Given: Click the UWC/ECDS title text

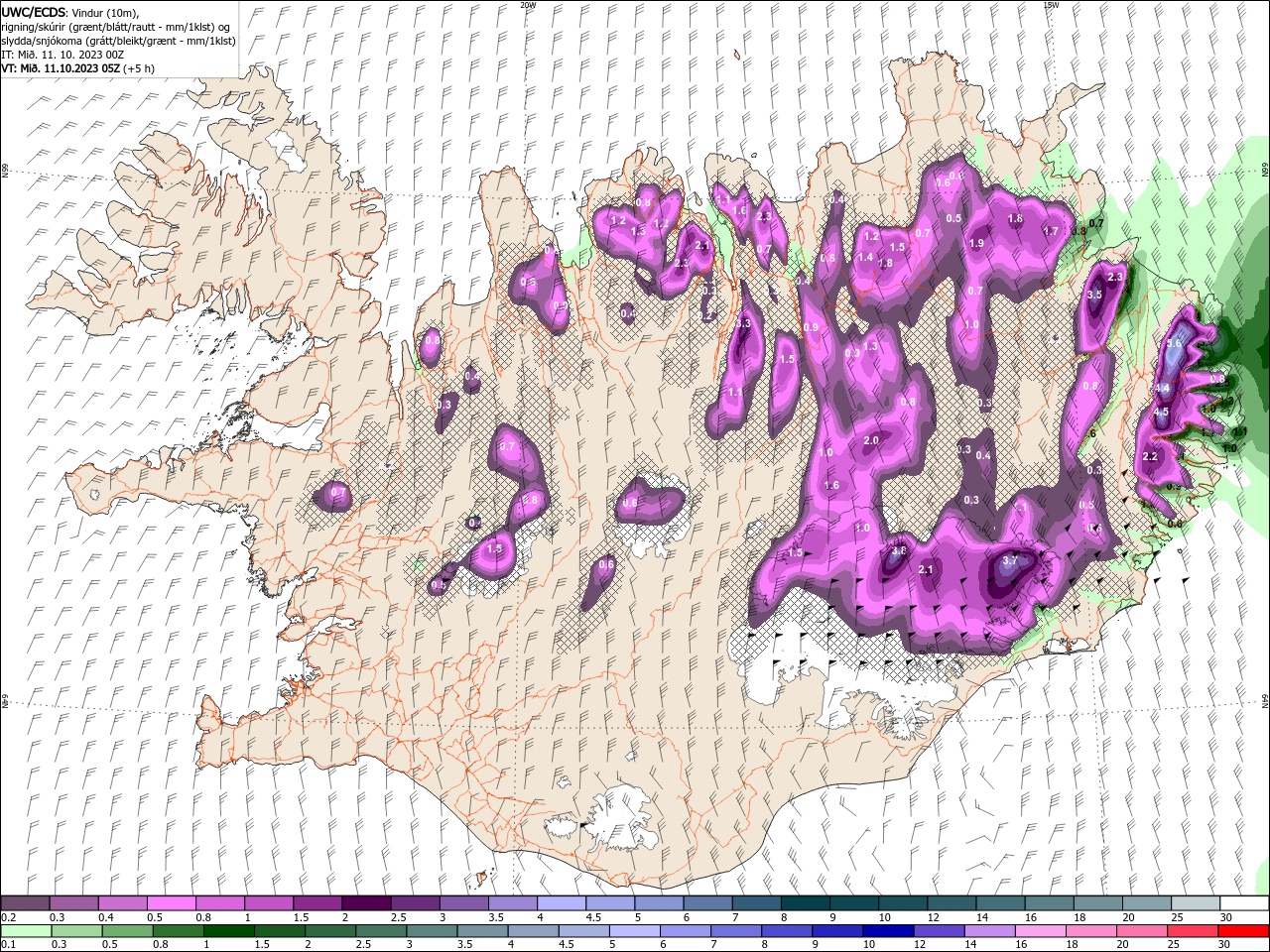Looking at the screenshot, I should pyautogui.click(x=33, y=11).
